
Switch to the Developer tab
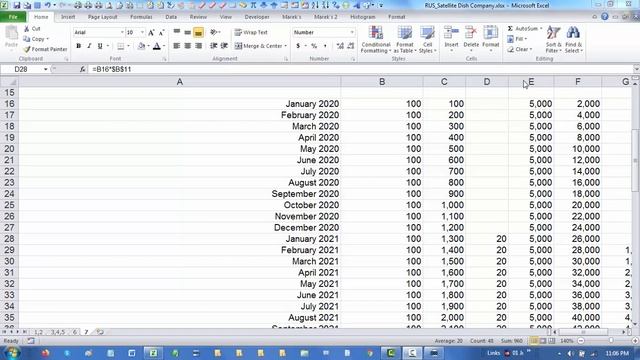[x=257, y=17]
